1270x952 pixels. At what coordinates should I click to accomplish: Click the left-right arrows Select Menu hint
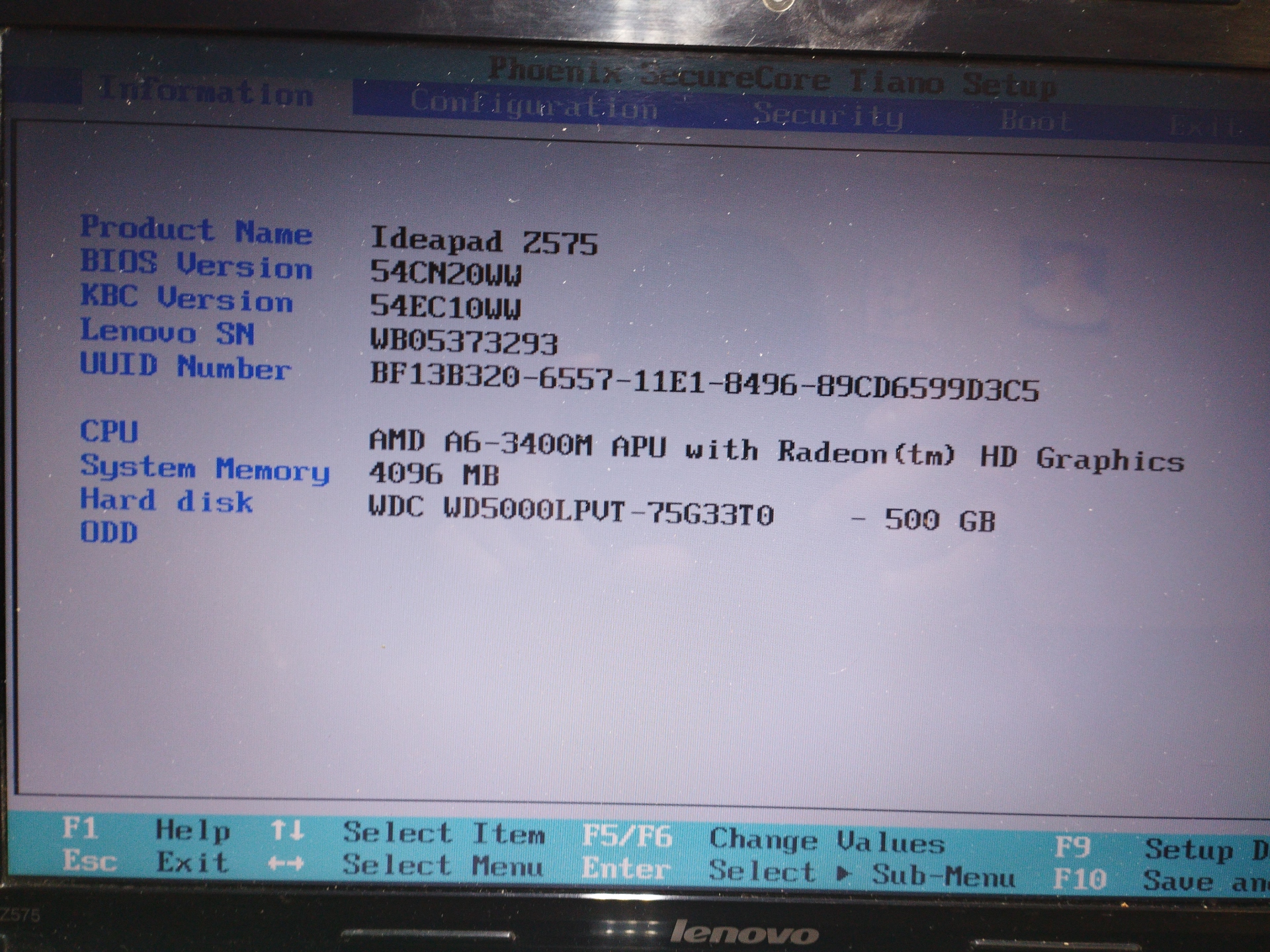point(407,865)
